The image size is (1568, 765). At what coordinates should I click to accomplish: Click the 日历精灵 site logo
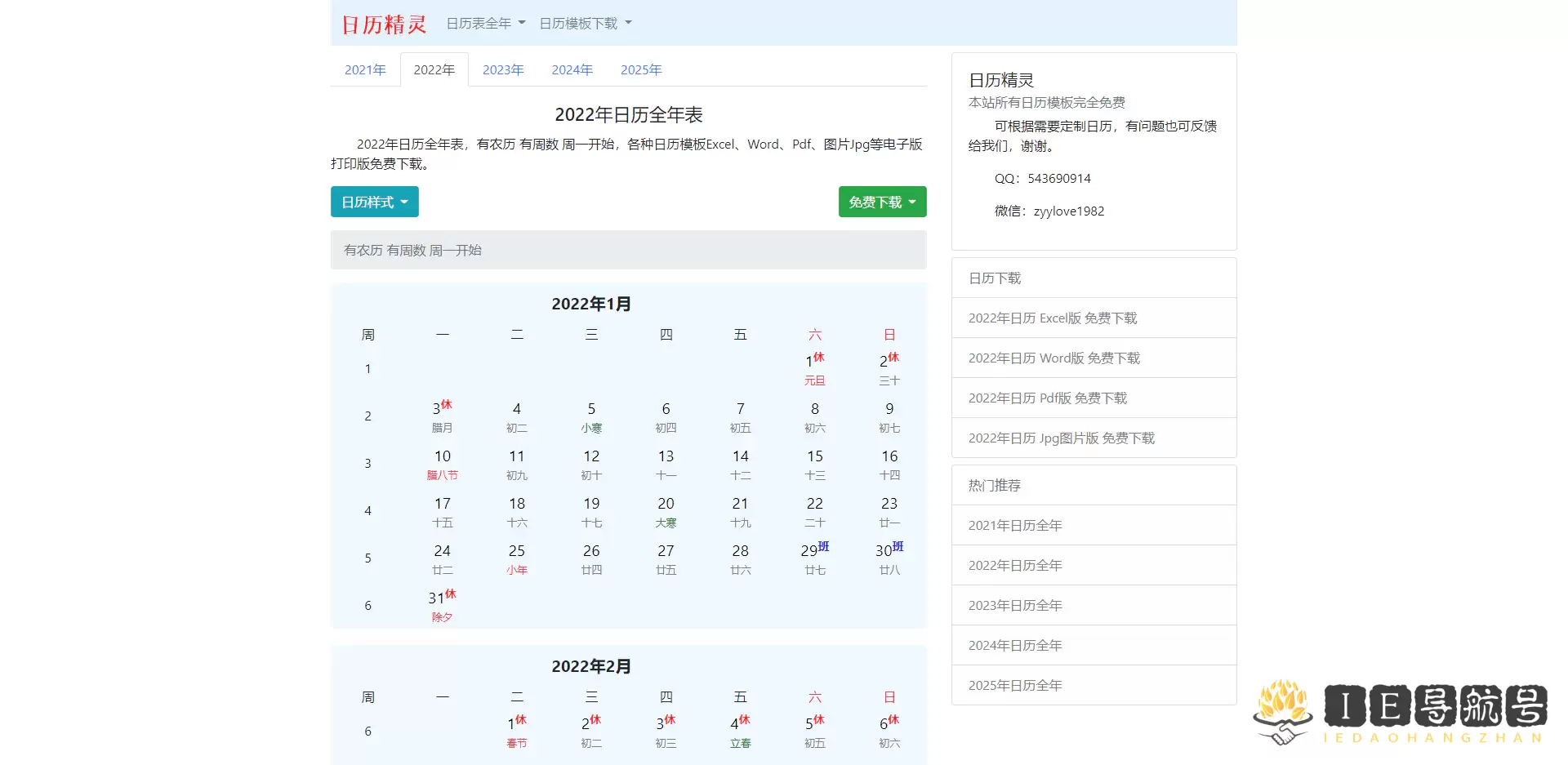384,24
